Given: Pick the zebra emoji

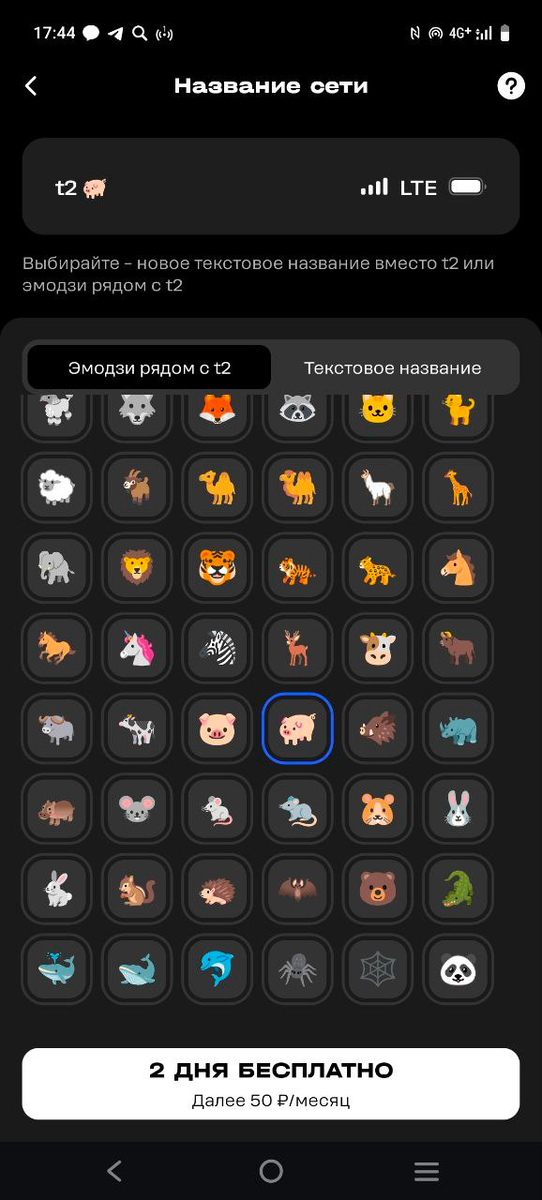Looking at the screenshot, I should click(217, 648).
